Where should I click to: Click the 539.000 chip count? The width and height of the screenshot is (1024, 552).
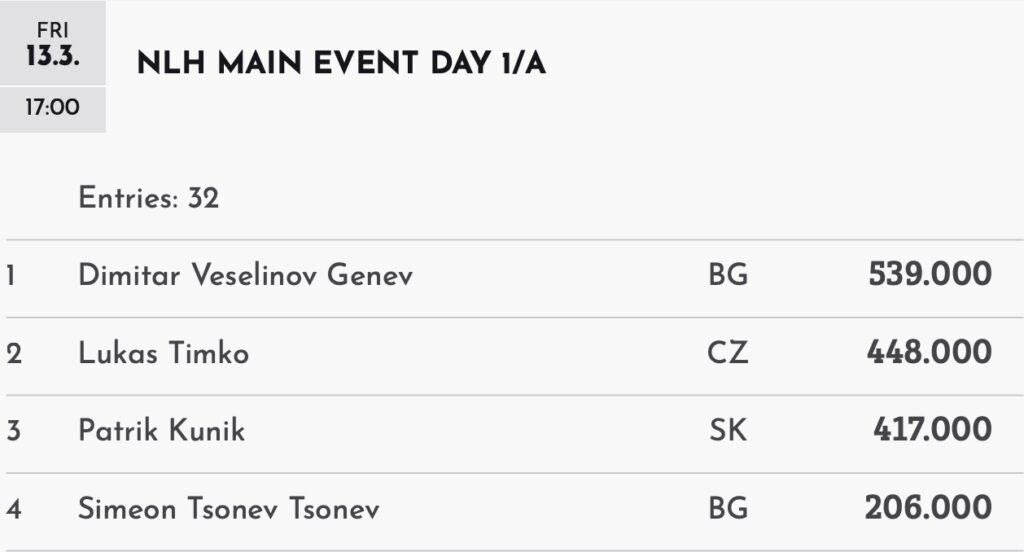pyautogui.click(x=930, y=274)
